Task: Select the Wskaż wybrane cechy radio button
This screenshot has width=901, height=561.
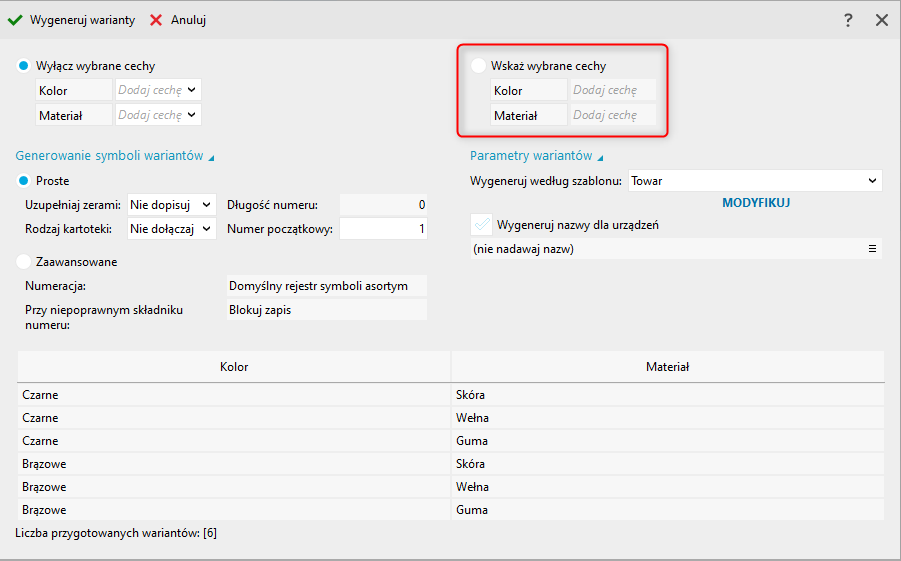Action: (479, 66)
